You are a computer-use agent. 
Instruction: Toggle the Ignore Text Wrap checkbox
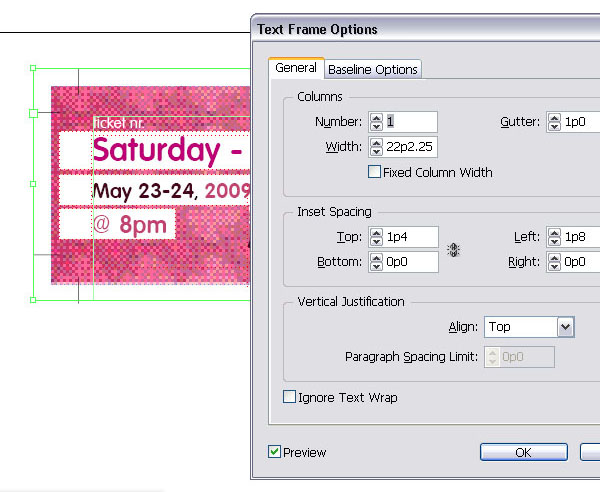tap(289, 397)
